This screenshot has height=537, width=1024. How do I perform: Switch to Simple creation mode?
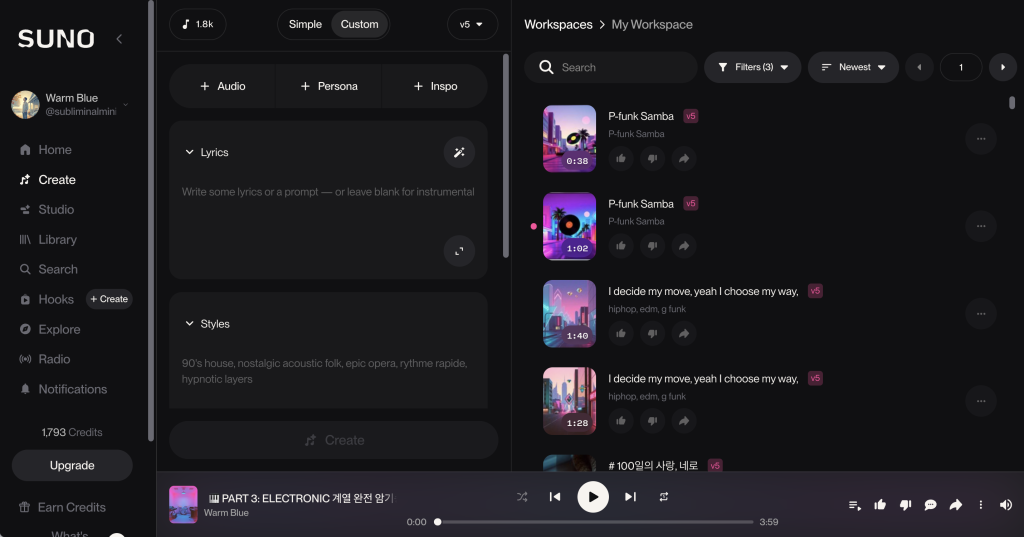tap(305, 24)
